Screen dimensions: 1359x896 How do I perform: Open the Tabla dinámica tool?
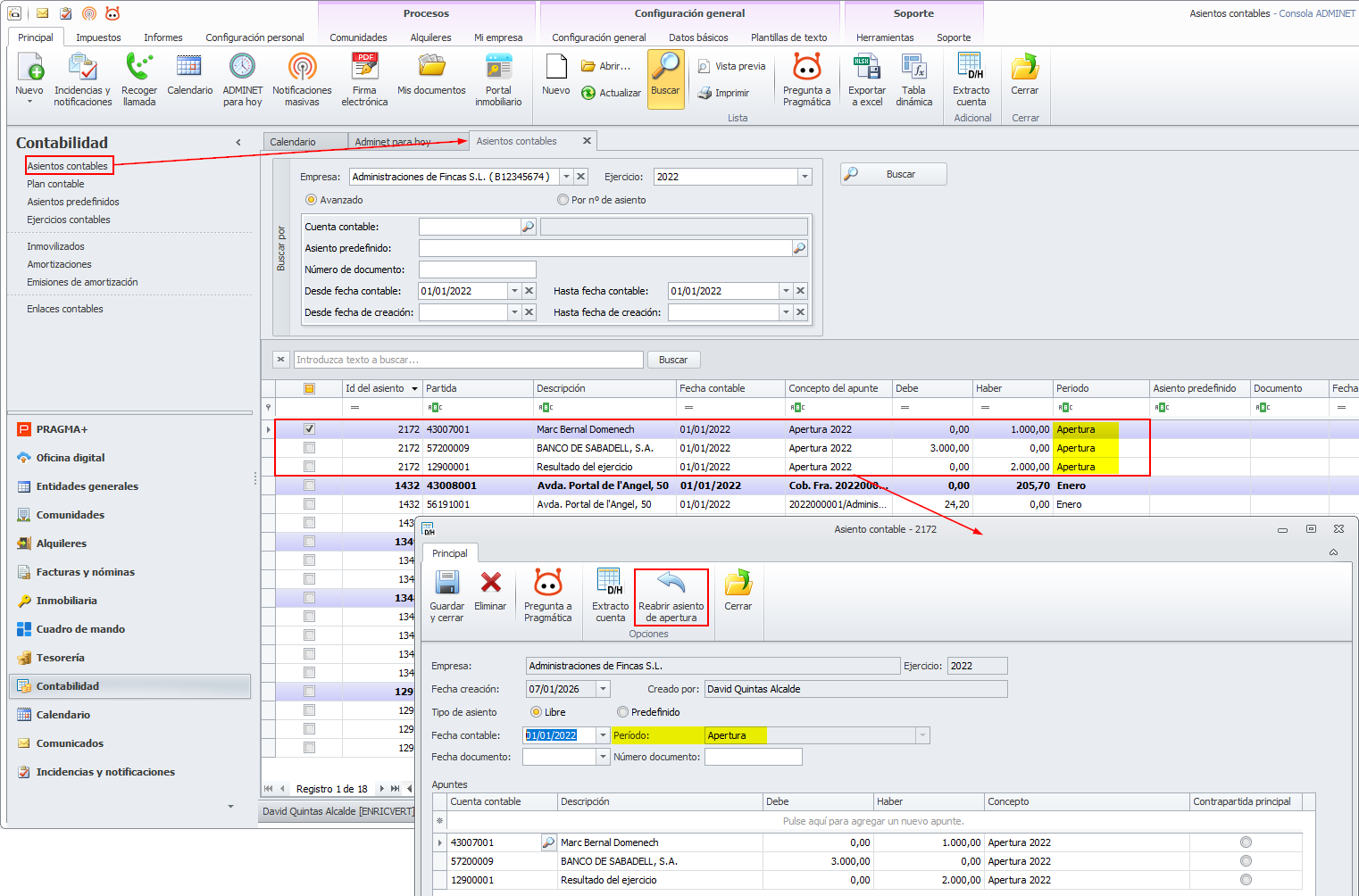pos(913,68)
